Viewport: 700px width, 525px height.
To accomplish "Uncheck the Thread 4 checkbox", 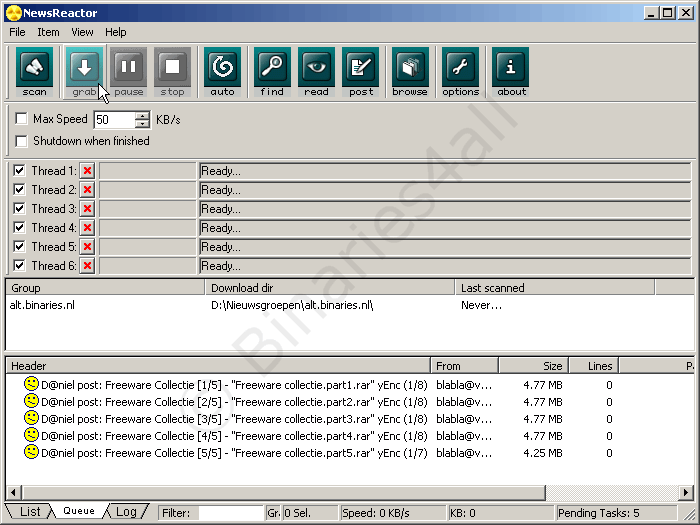I will [x=19, y=228].
